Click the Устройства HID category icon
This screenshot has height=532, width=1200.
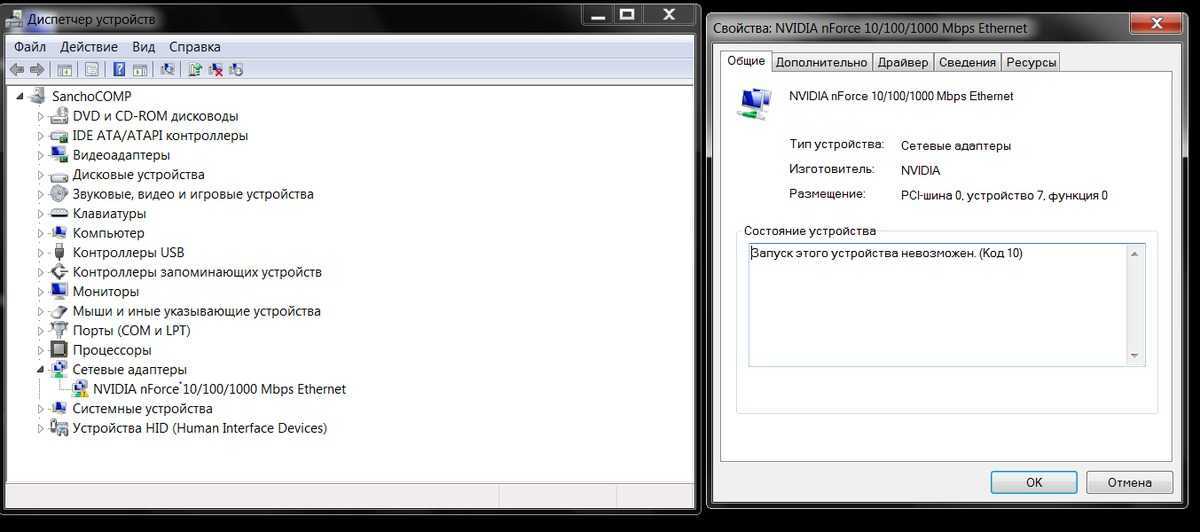click(x=59, y=428)
